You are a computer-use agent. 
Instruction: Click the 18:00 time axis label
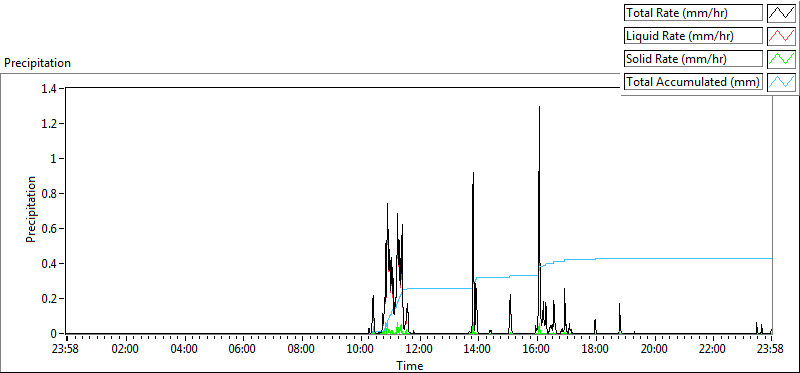[595, 349]
